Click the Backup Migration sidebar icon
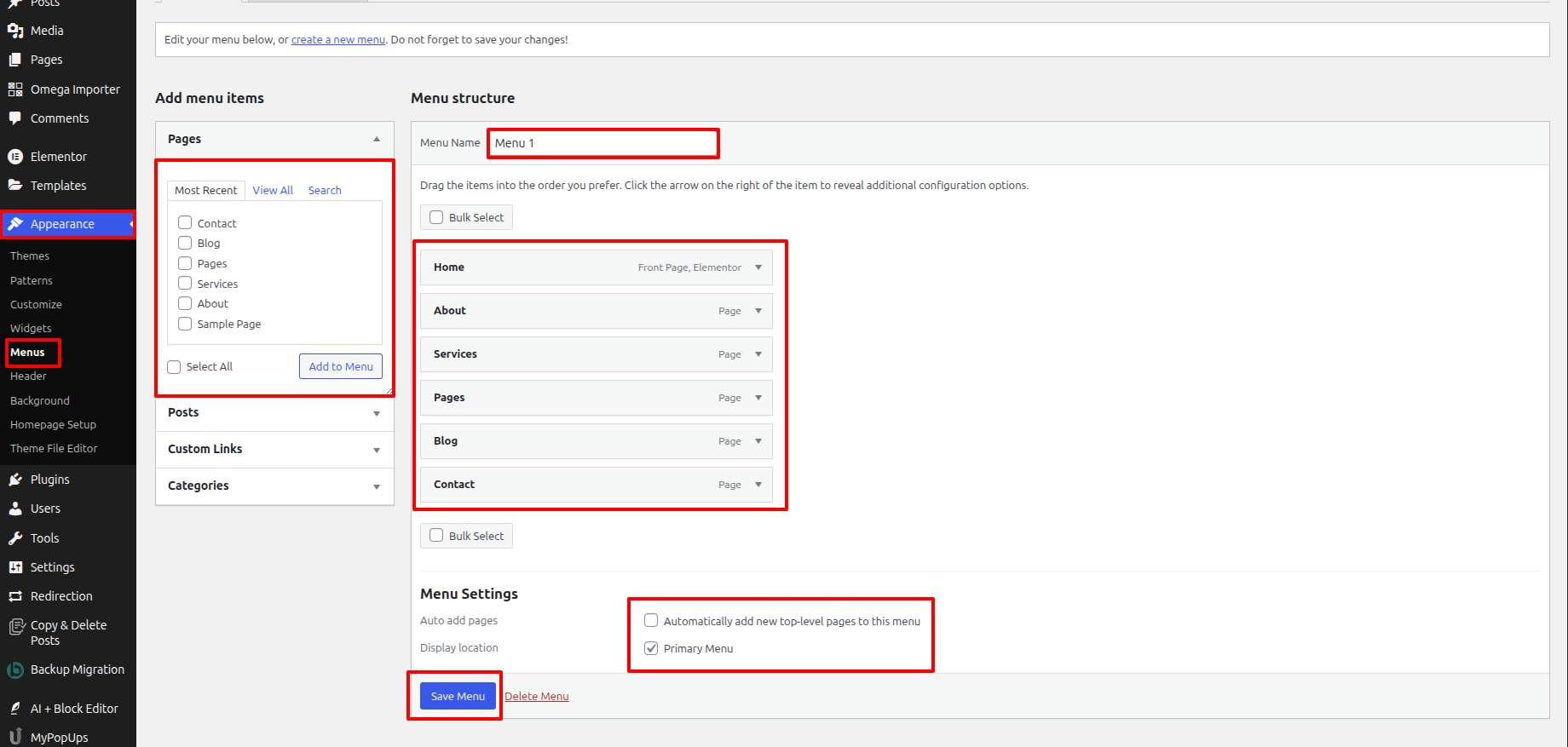The image size is (1568, 747). click(x=15, y=670)
